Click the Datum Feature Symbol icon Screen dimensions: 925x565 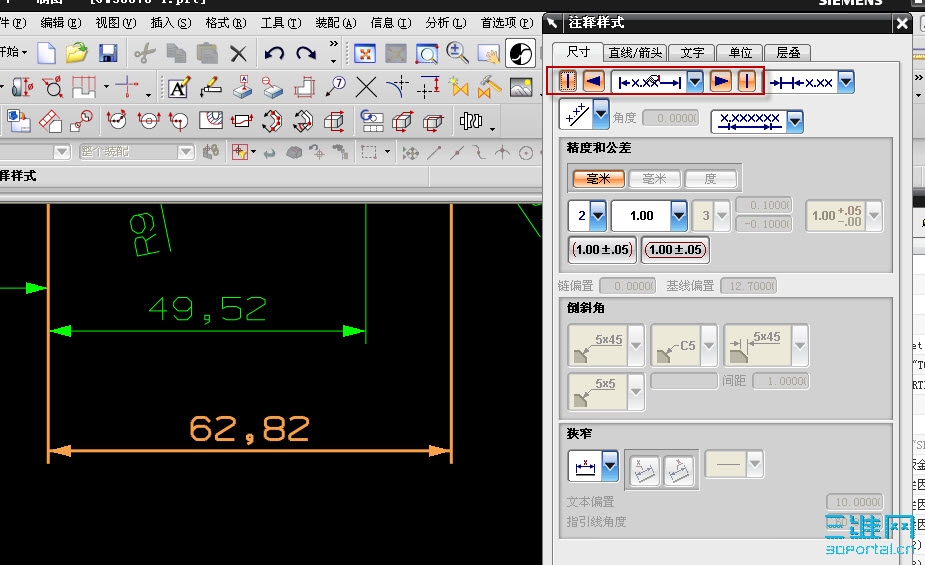click(242, 87)
